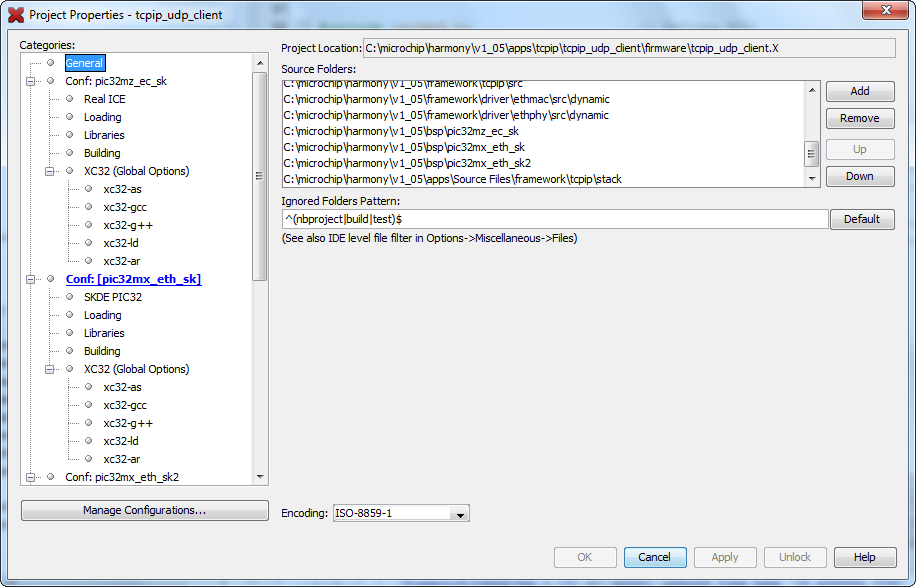Click the Ignored Folders Pattern field

(555, 219)
